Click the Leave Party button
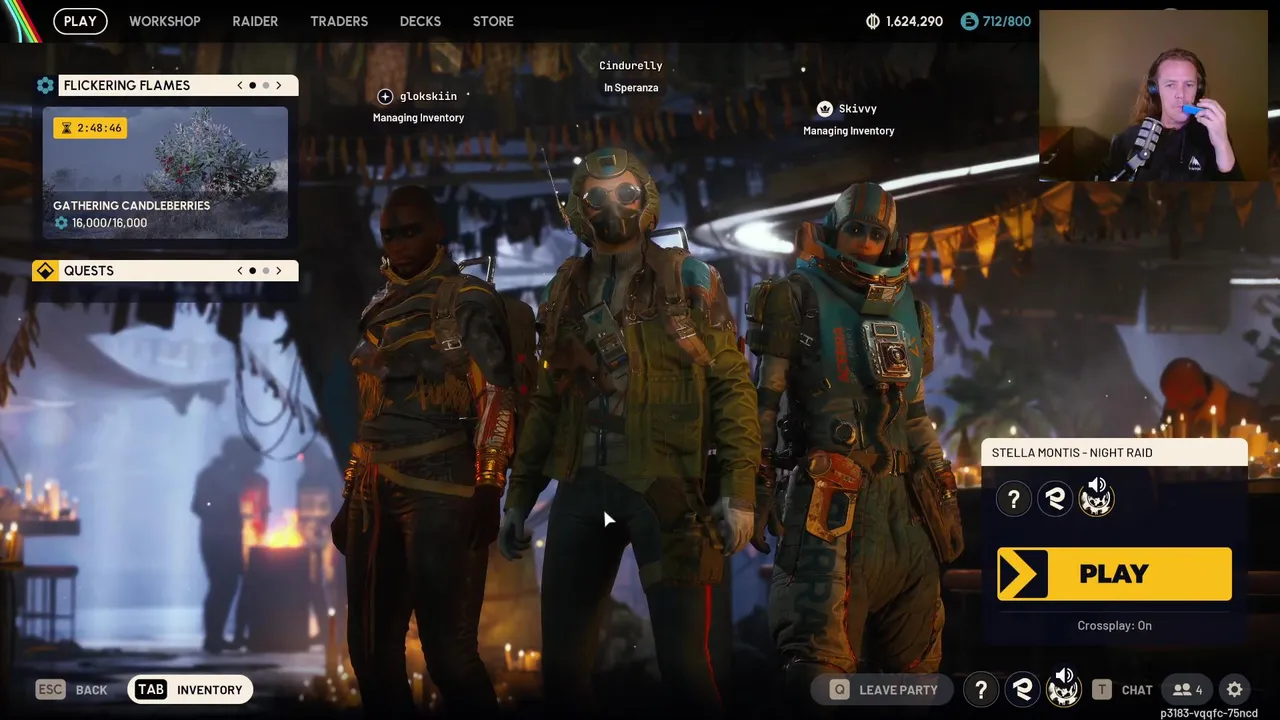Image resolution: width=1280 pixels, height=720 pixels. pos(884,690)
